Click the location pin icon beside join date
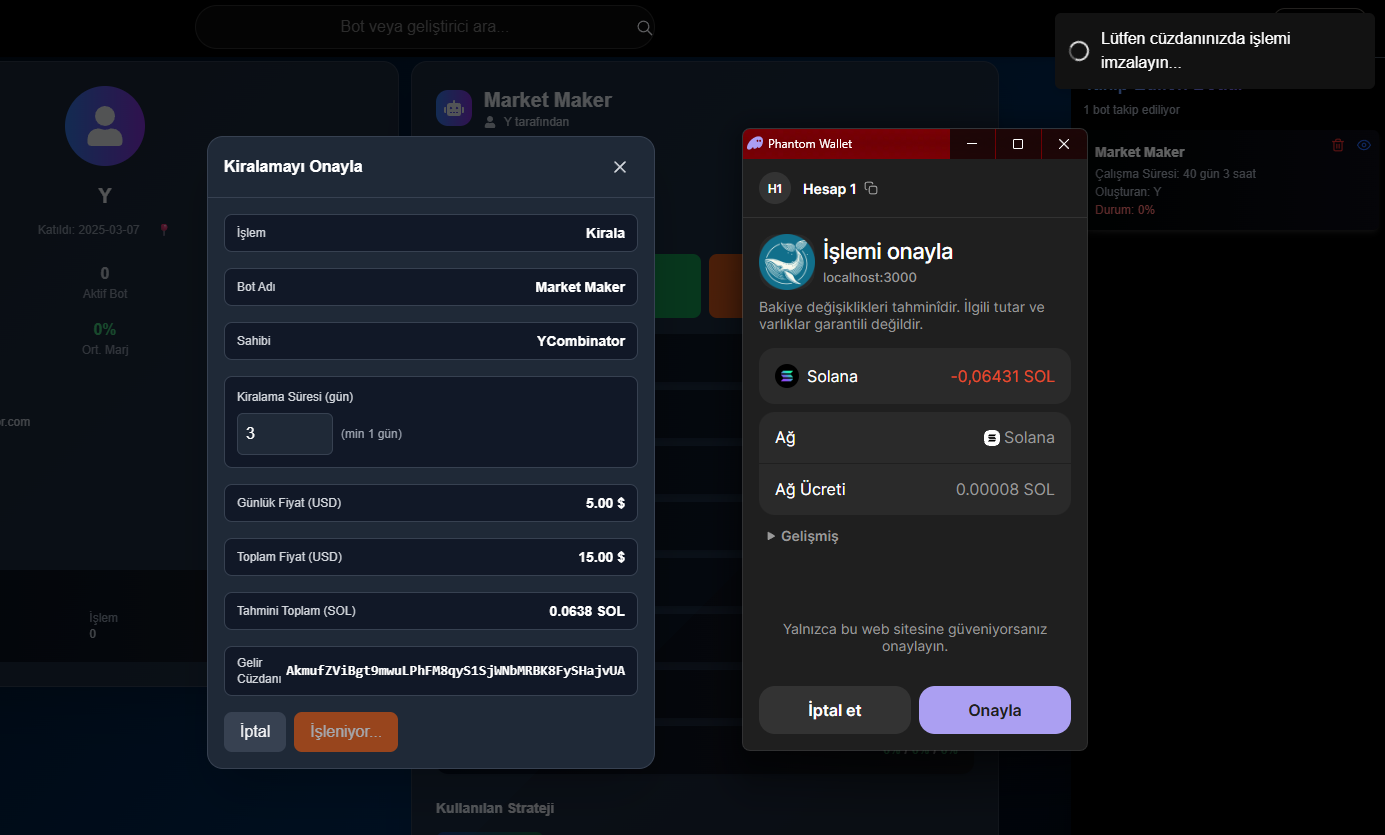The height and width of the screenshot is (835, 1385). (164, 230)
